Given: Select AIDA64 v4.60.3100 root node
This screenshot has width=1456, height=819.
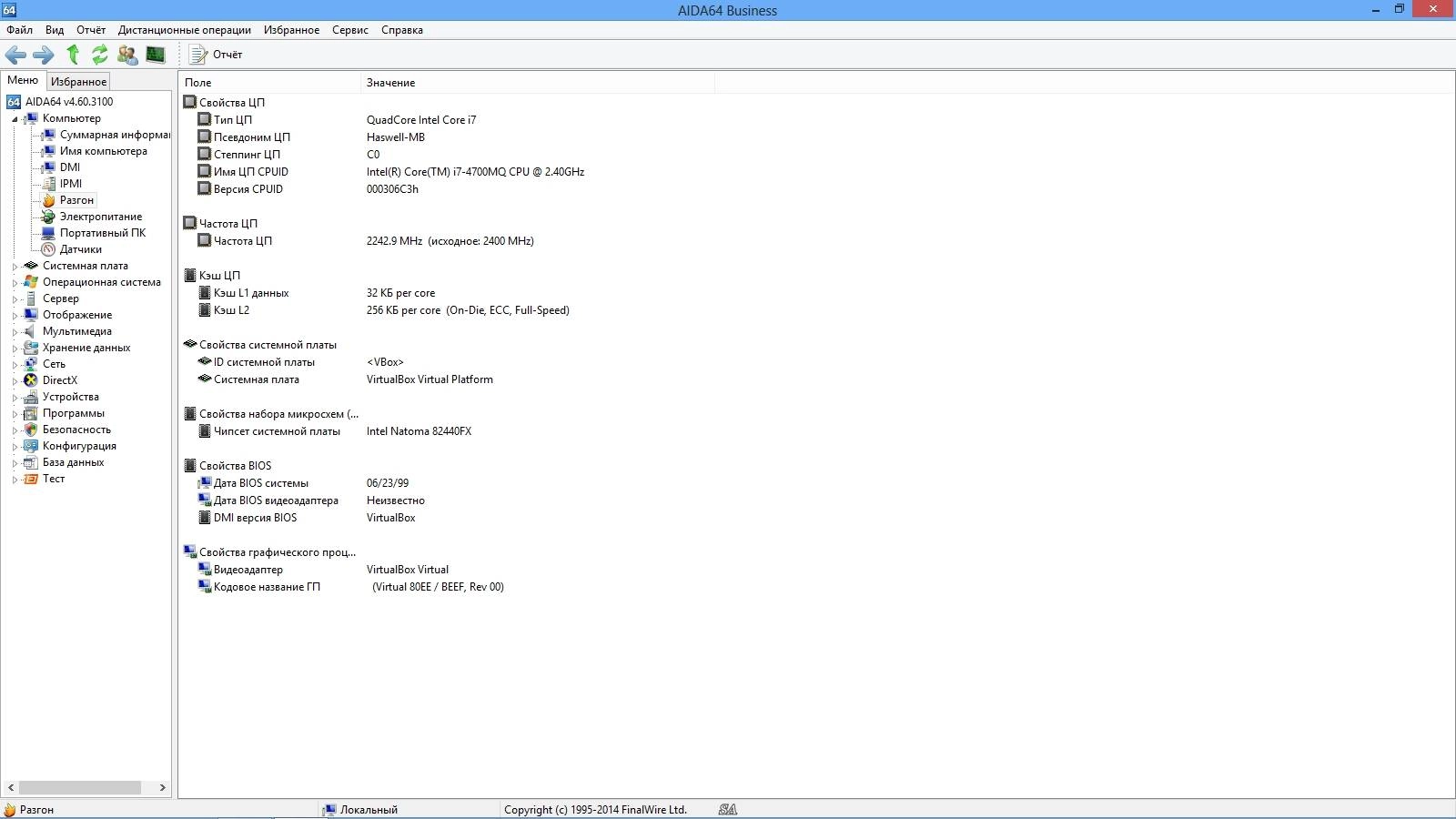Looking at the screenshot, I should 69,102.
